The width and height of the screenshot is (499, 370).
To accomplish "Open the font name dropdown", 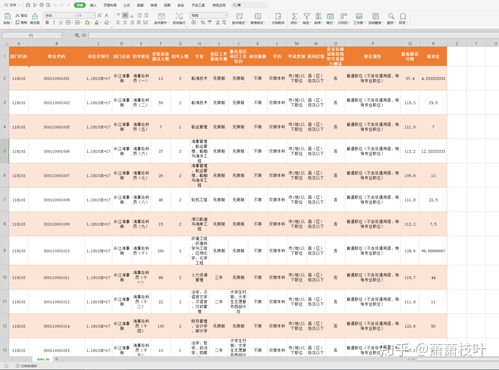I will (59, 15).
